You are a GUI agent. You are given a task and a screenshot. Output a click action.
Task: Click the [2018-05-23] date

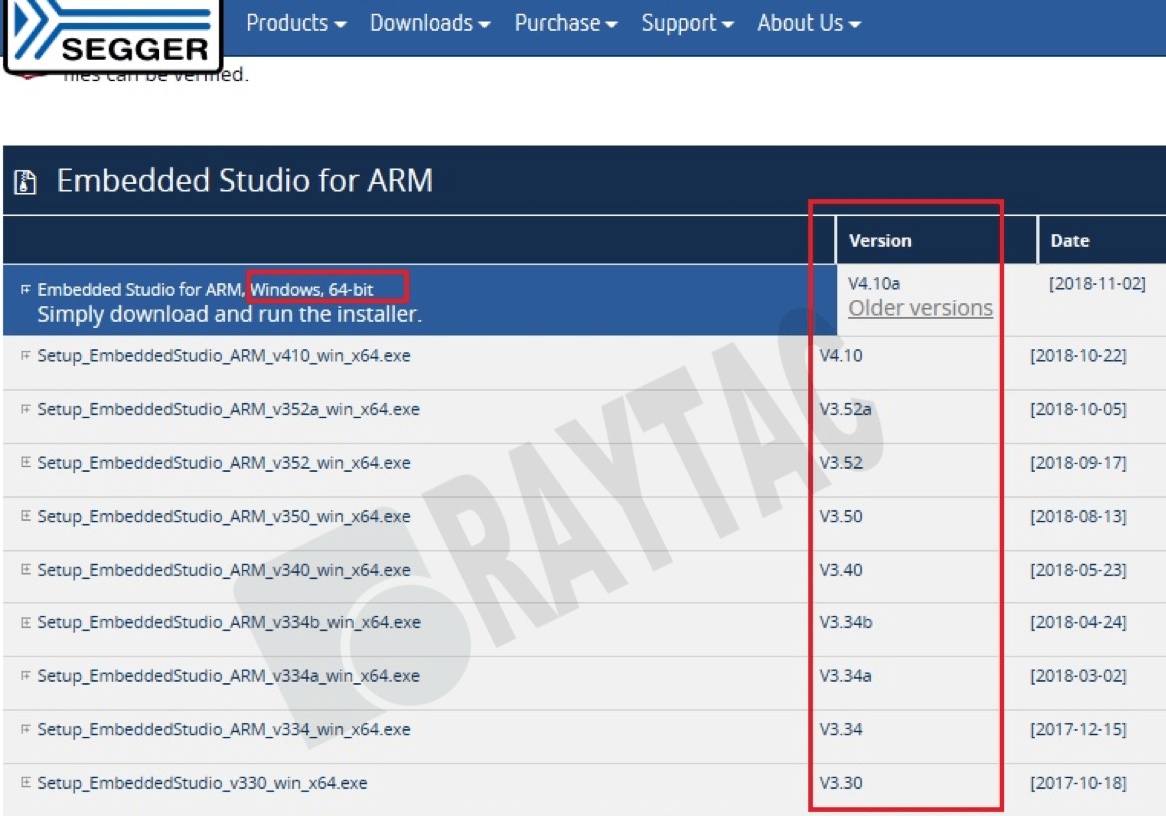[1078, 570]
